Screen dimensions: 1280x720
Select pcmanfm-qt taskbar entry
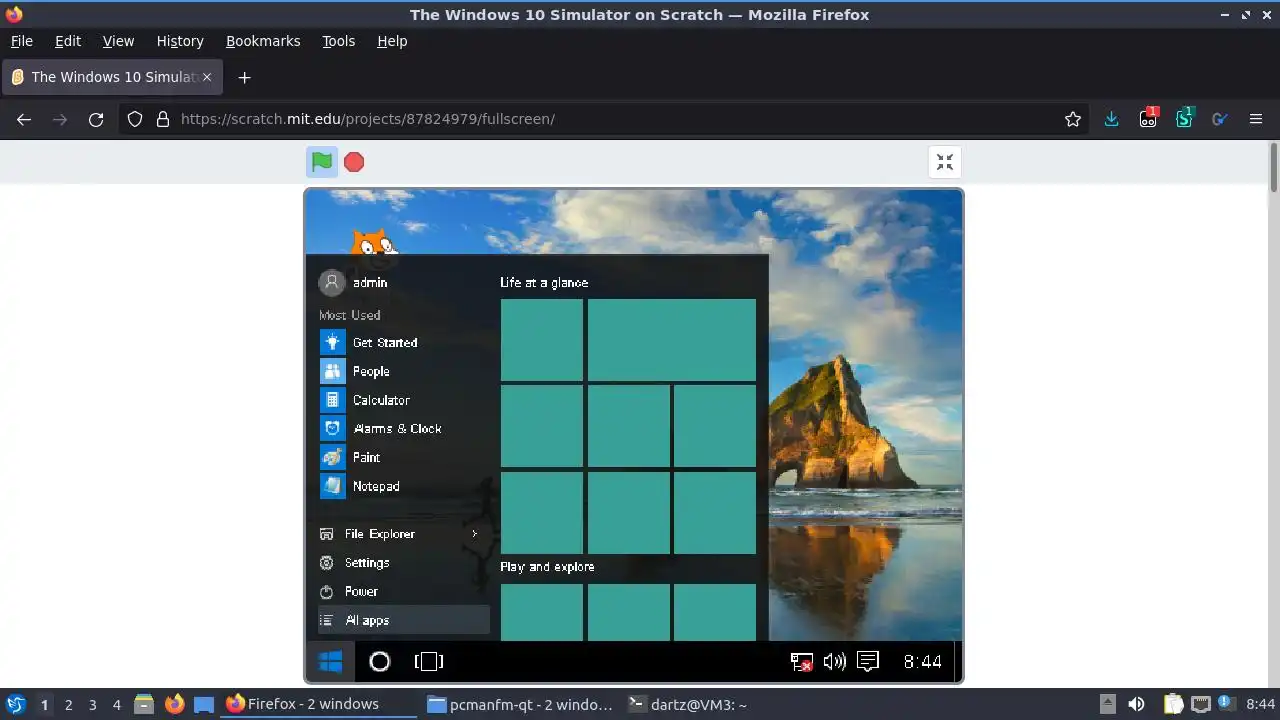(x=520, y=704)
